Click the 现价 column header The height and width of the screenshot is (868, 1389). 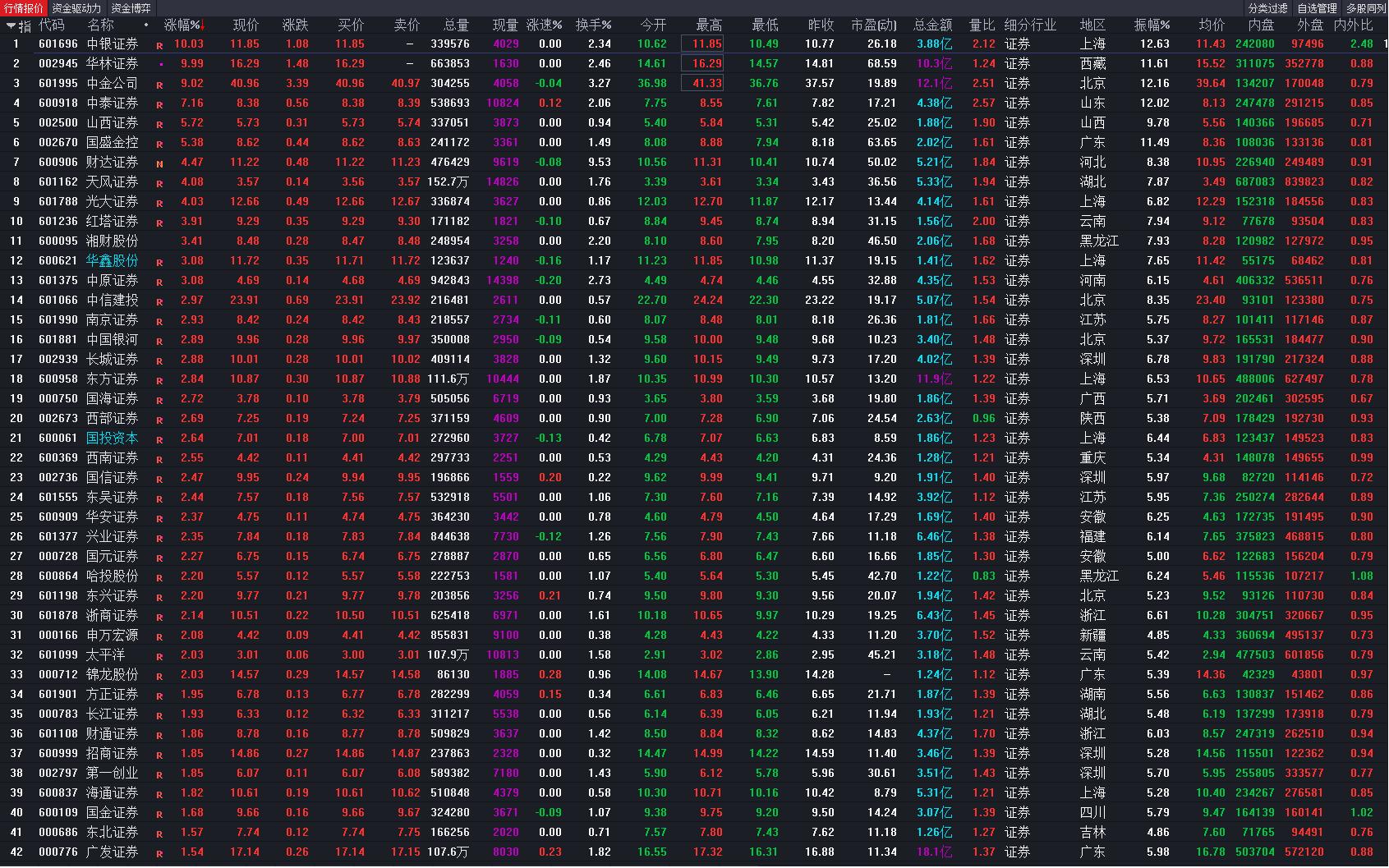click(246, 25)
